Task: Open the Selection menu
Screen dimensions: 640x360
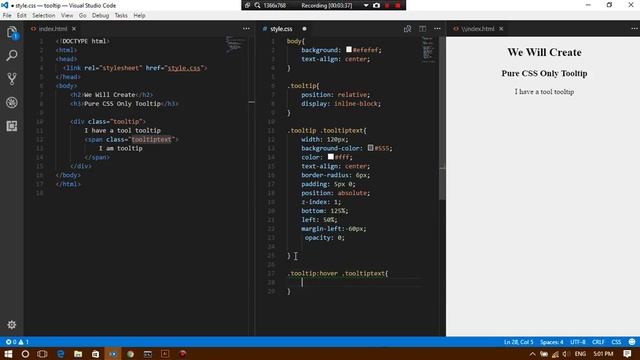Action: click(x=44, y=16)
